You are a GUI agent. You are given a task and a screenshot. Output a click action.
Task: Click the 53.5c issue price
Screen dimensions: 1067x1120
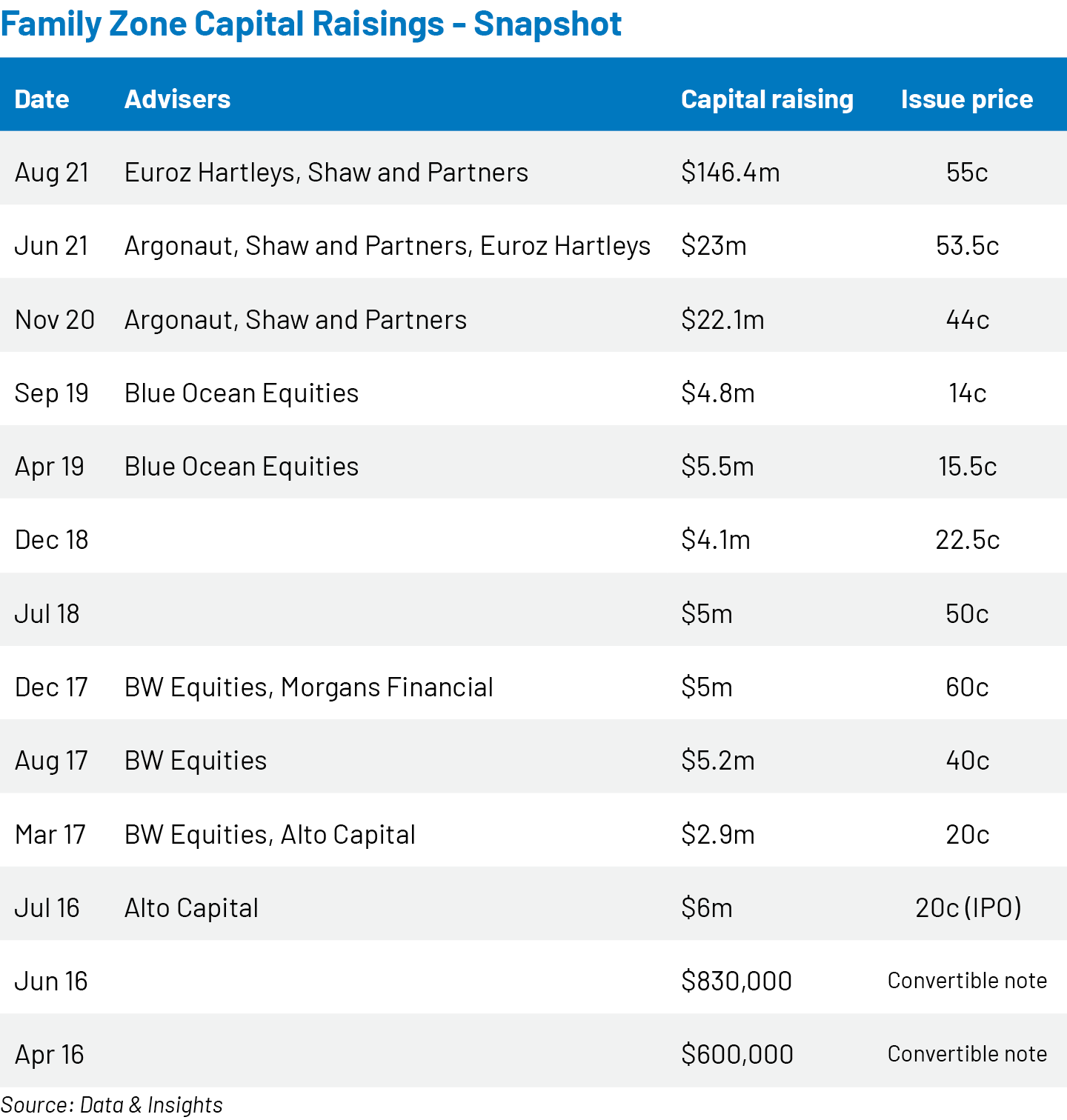(967, 246)
